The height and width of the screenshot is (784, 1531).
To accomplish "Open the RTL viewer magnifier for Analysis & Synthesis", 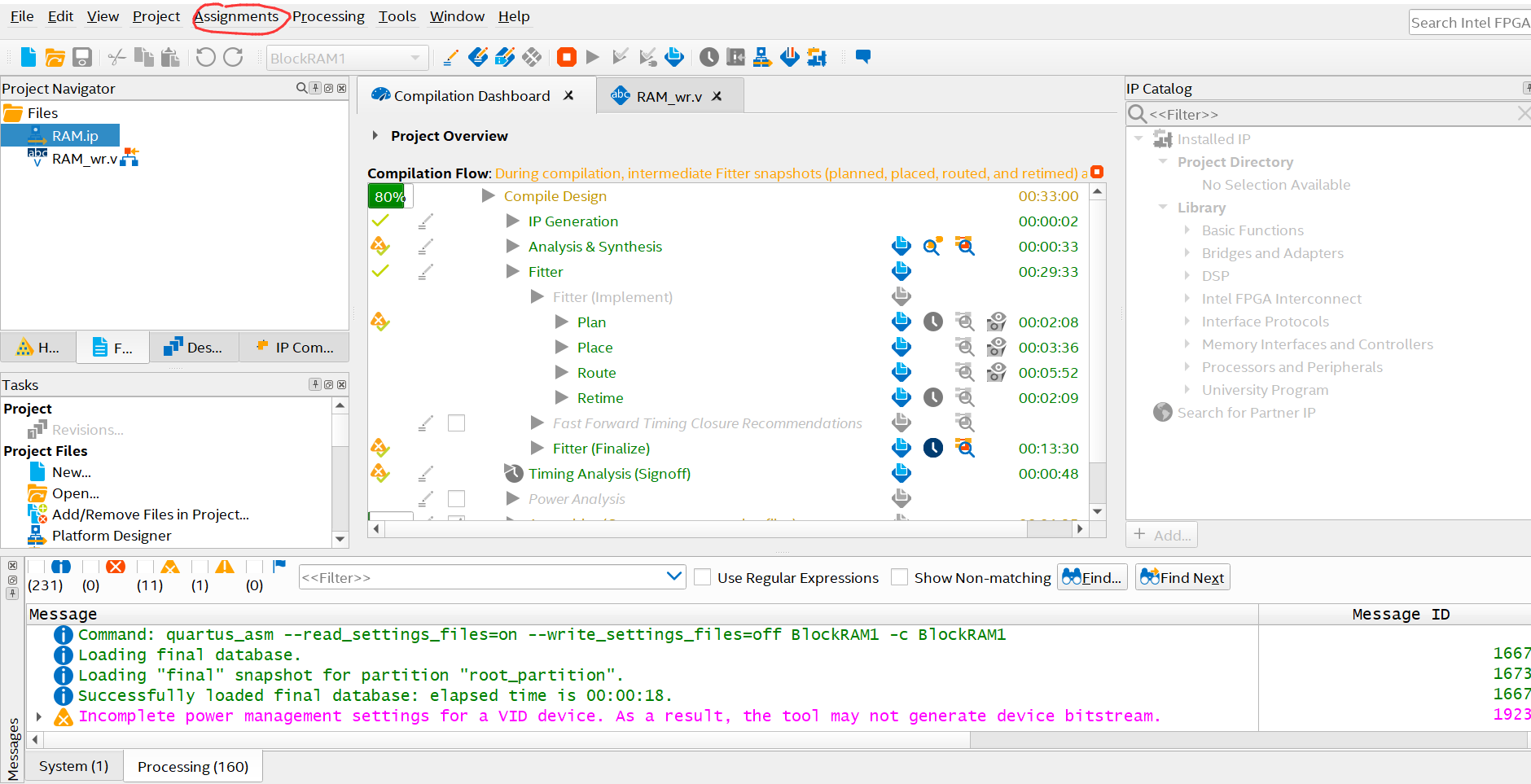I will [x=932, y=246].
